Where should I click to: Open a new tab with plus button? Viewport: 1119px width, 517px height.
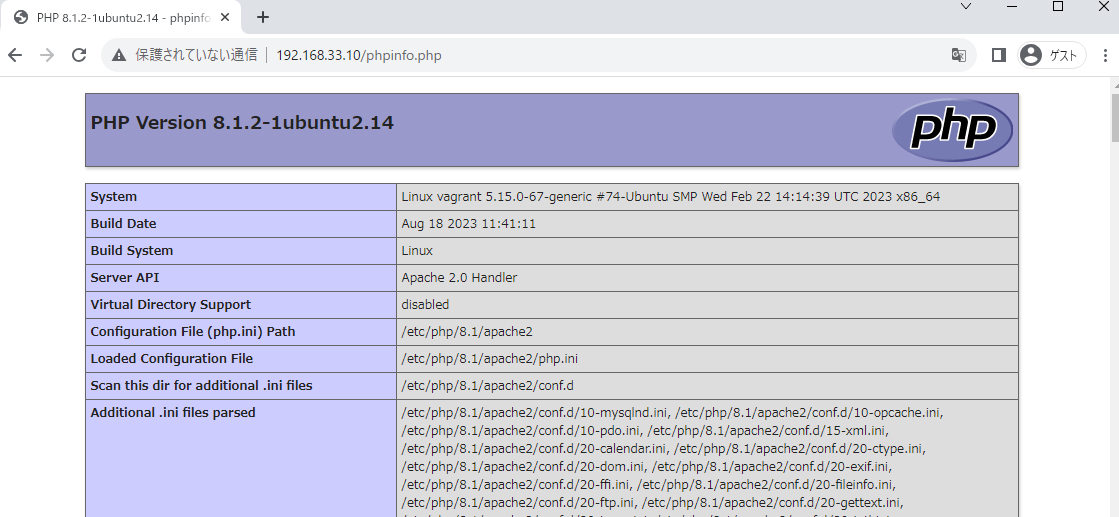coord(263,17)
